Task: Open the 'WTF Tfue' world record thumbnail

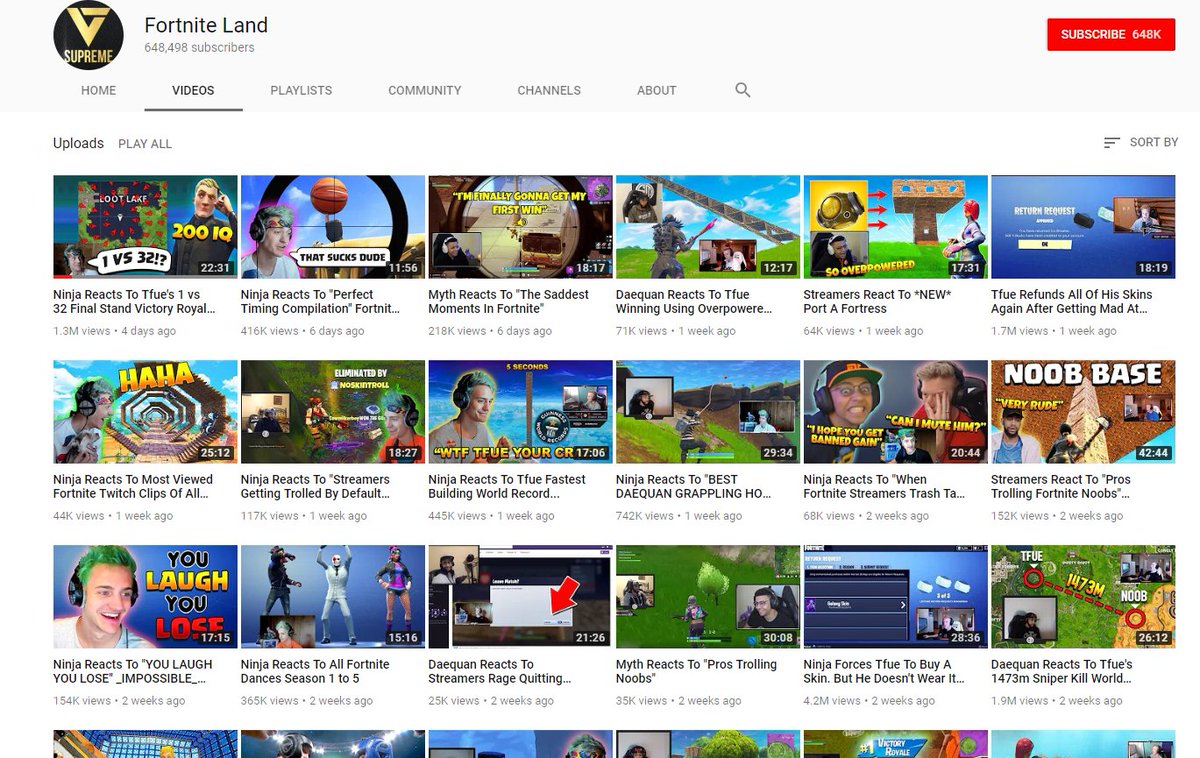Action: (520, 412)
